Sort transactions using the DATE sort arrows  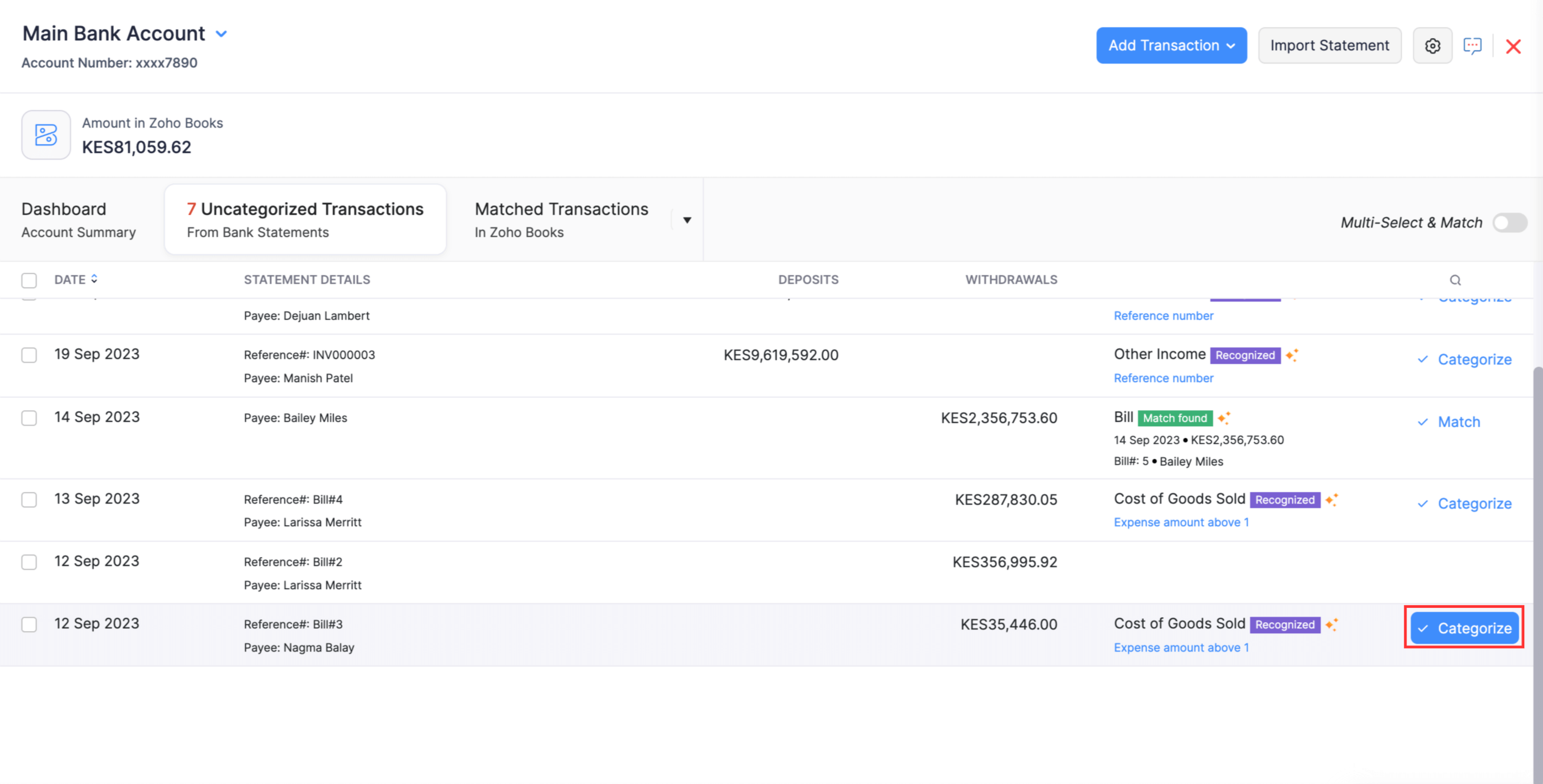click(x=94, y=278)
